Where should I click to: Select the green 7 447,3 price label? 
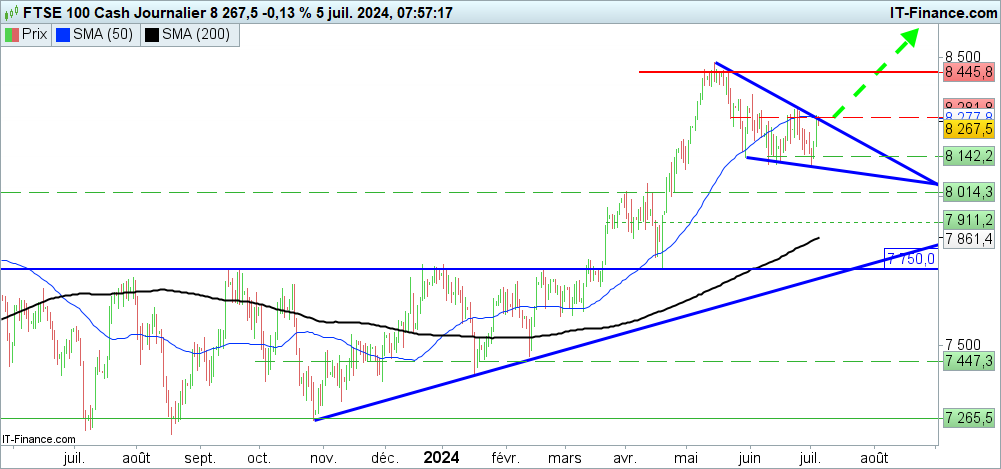(968, 361)
